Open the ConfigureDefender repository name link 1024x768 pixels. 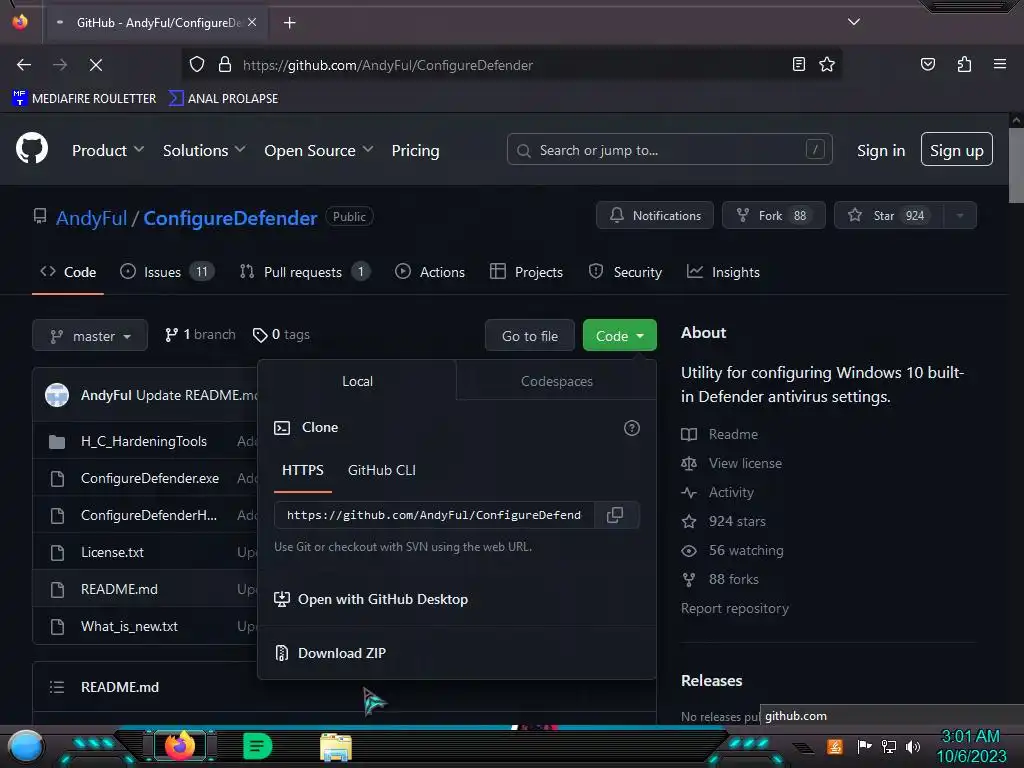pos(230,218)
